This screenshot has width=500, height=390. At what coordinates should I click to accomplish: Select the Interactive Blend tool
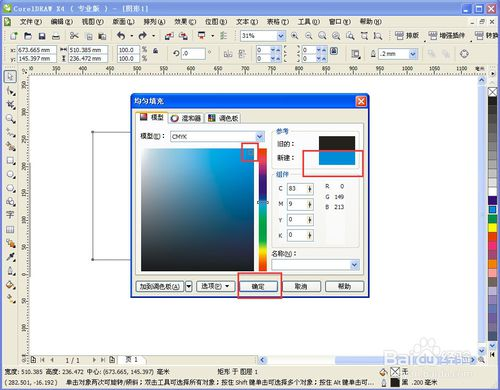pos(10,243)
